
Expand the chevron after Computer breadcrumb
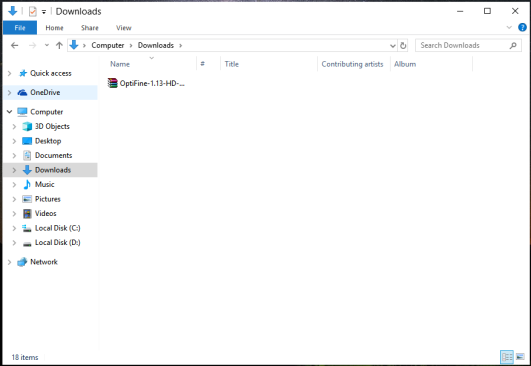(131, 45)
